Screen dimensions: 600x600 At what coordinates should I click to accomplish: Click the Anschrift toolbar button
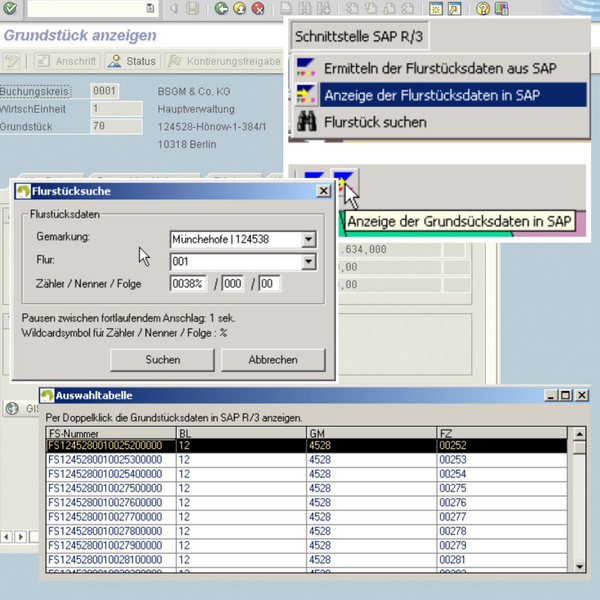click(67, 61)
